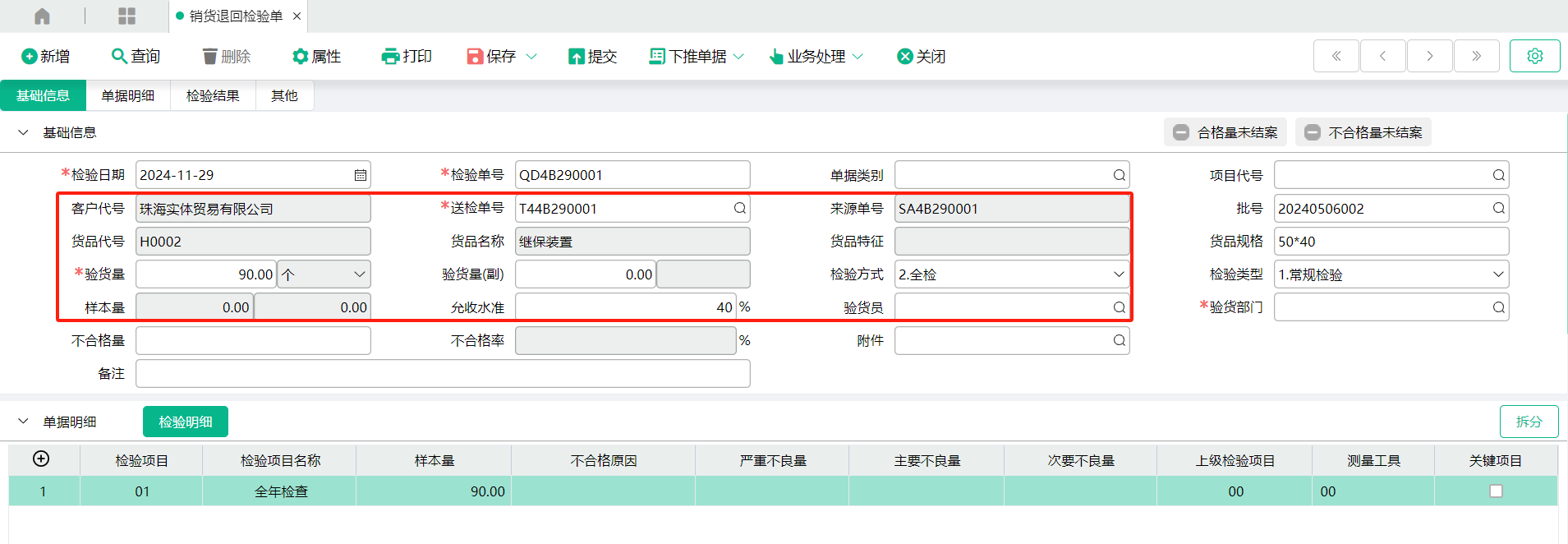The image size is (1568, 544).
Task: Click the 提交 submit button
Action: click(592, 56)
